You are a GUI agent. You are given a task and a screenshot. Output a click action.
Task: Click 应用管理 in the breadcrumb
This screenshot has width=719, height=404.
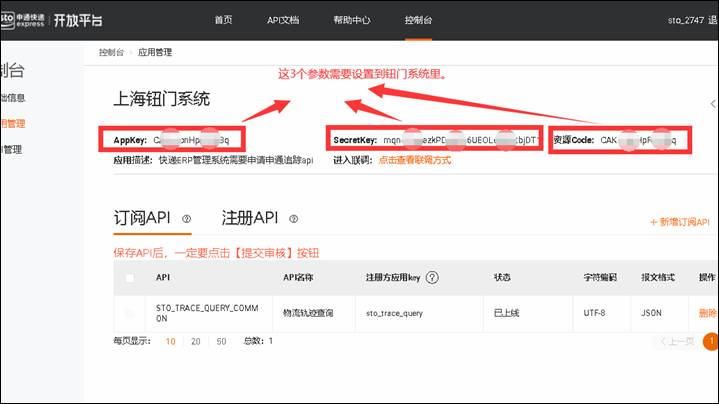click(x=155, y=52)
